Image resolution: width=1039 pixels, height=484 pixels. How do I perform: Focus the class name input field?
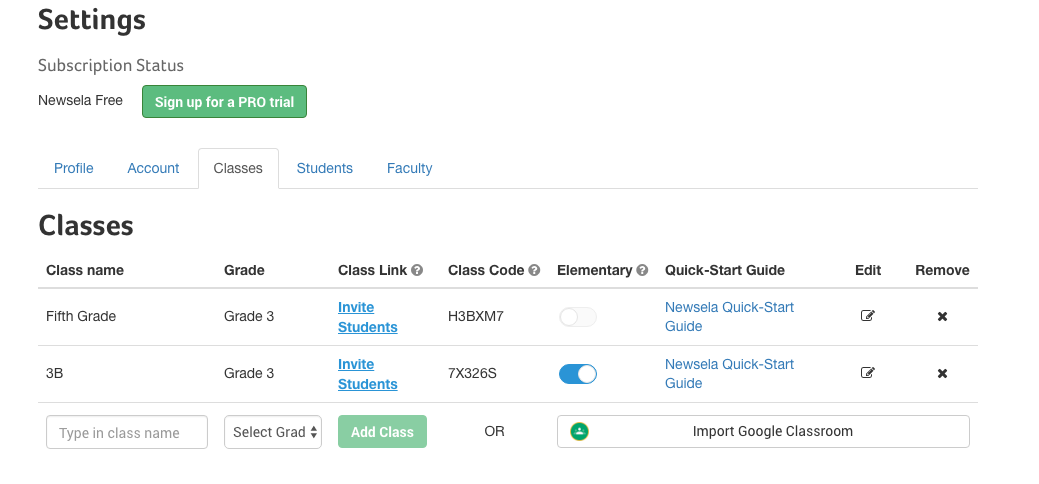(x=127, y=432)
